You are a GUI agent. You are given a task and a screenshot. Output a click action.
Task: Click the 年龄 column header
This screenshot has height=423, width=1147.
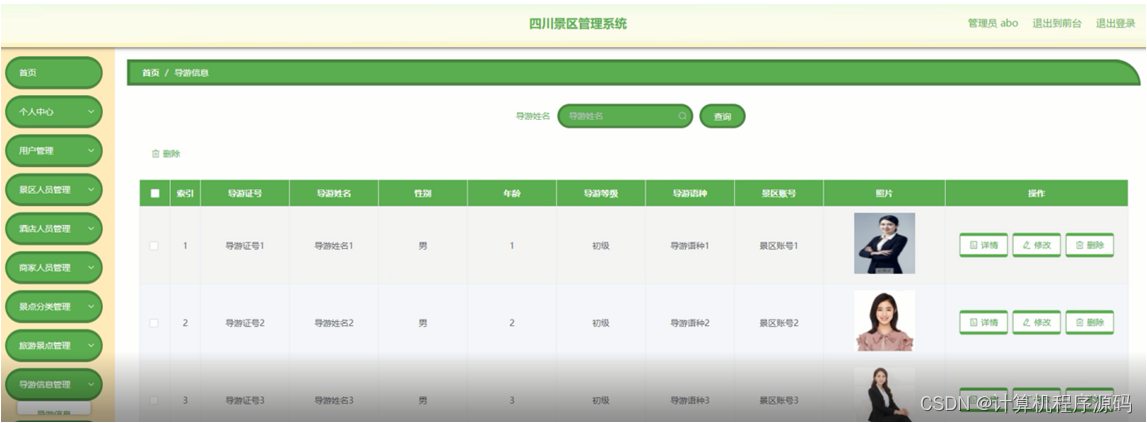512,194
